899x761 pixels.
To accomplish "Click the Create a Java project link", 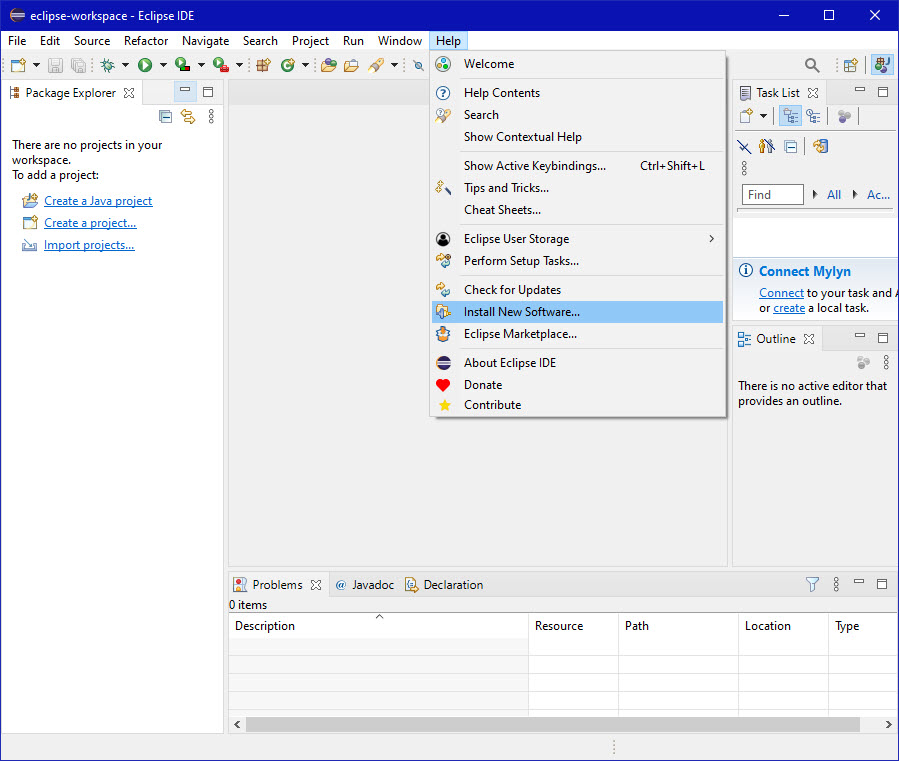I will [98, 201].
